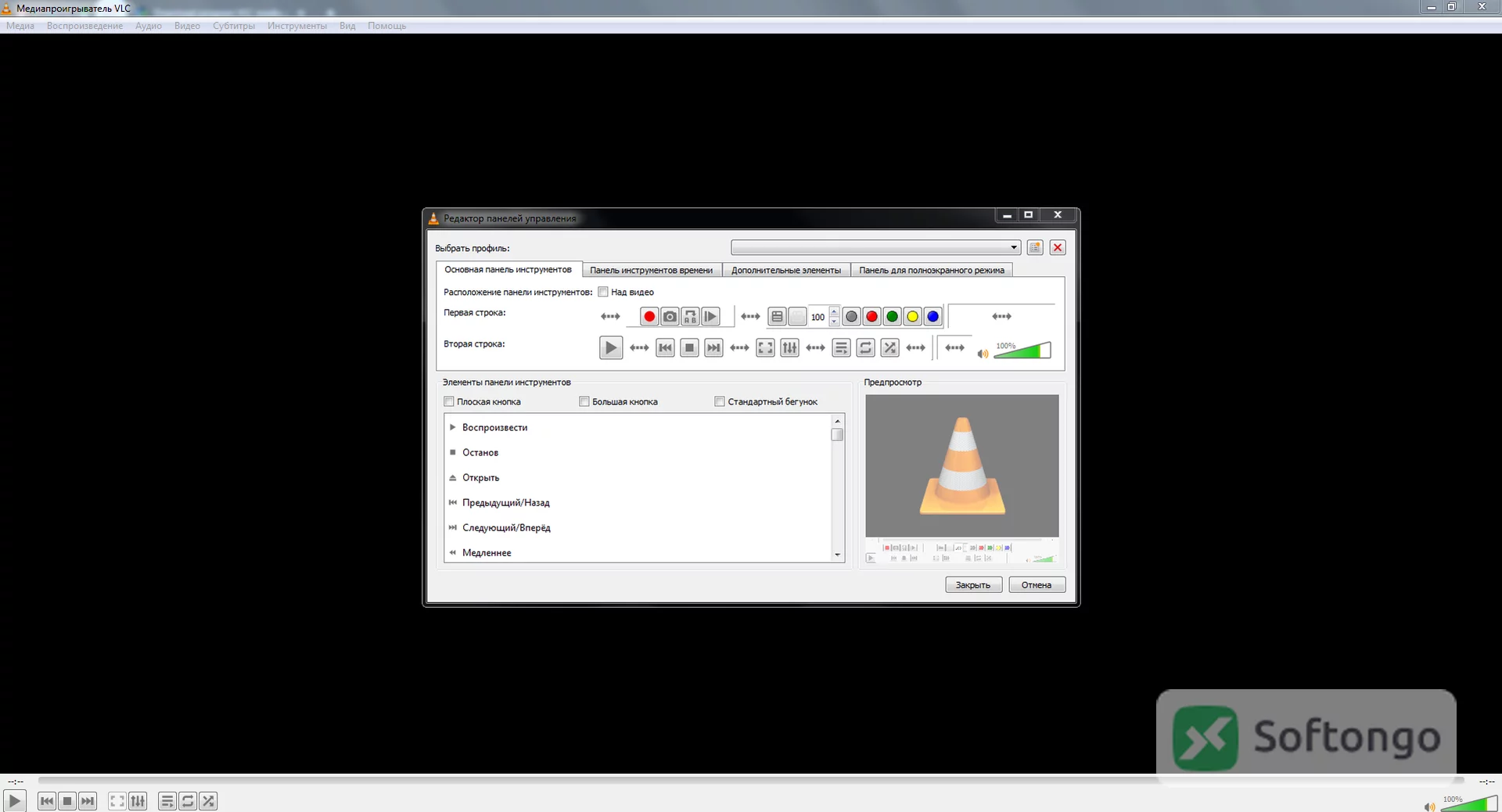Click the 'Закрыть' button

pyautogui.click(x=974, y=585)
